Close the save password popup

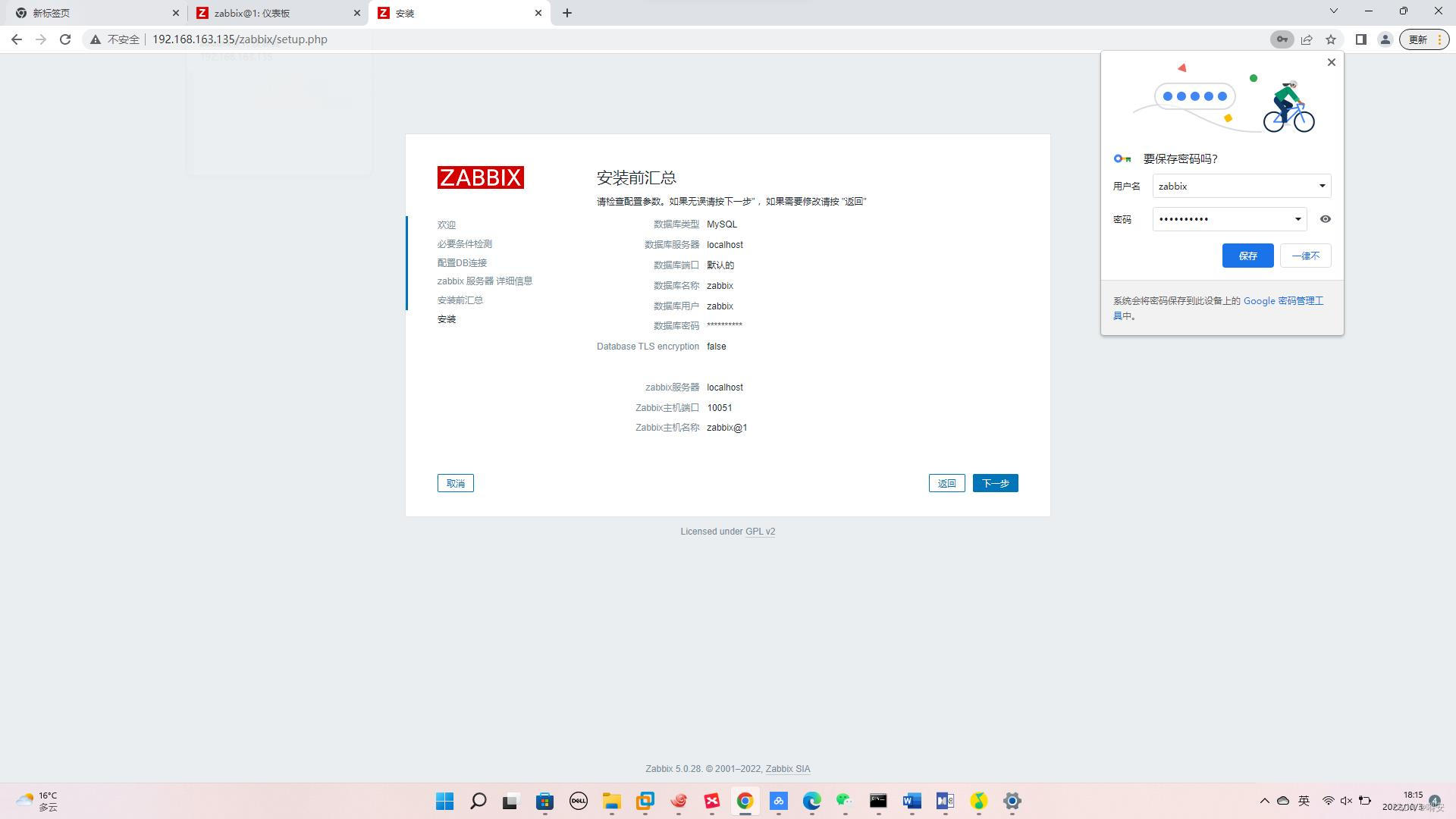[1332, 62]
